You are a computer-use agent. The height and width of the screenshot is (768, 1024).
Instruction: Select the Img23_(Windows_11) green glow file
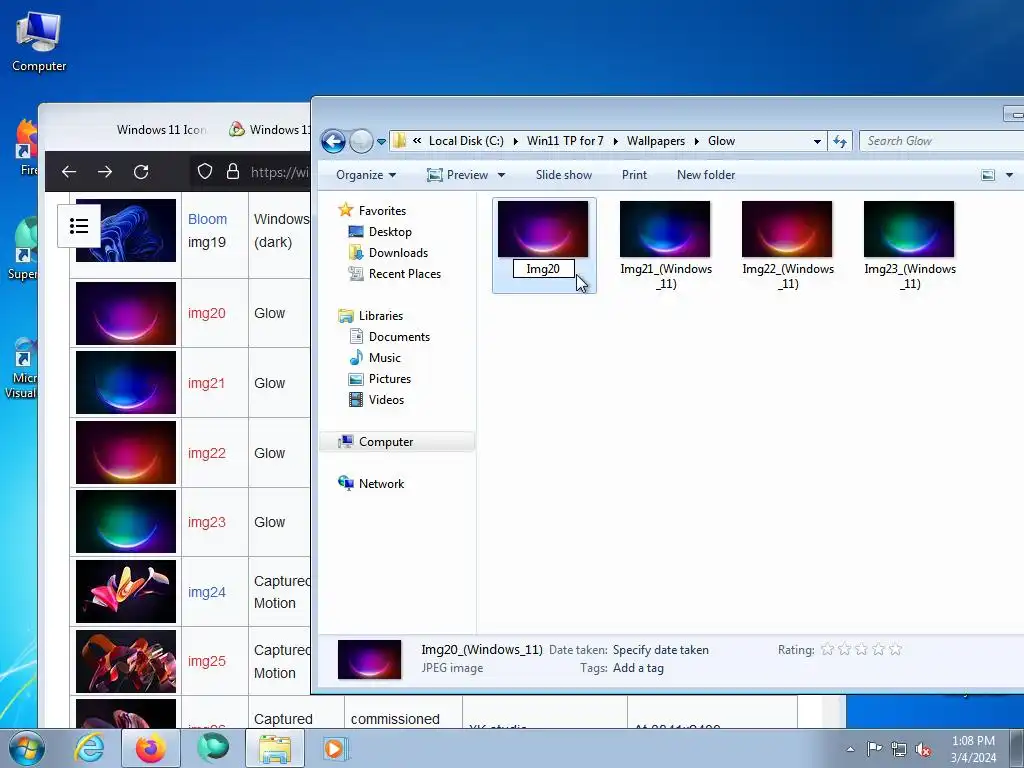coord(910,246)
